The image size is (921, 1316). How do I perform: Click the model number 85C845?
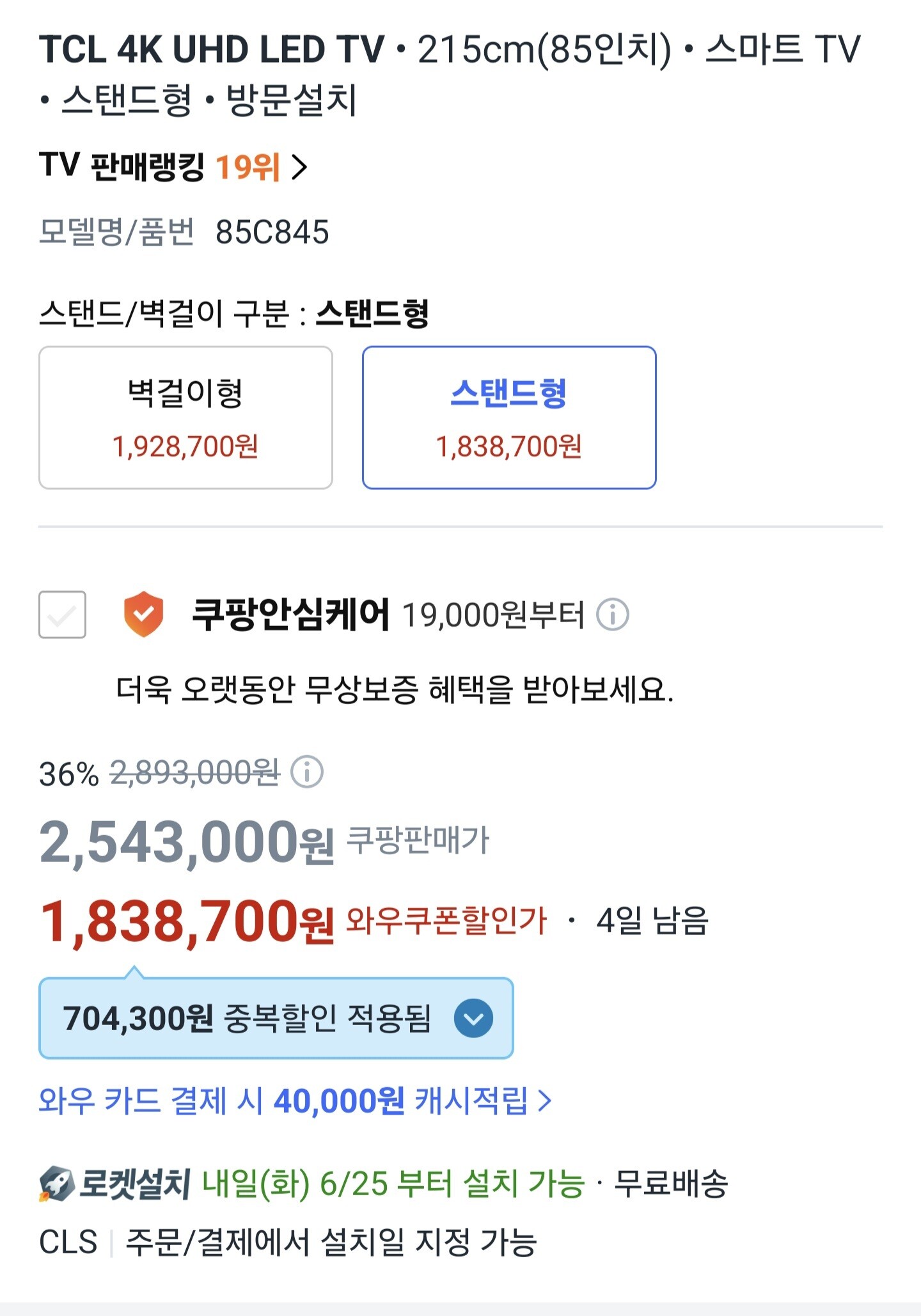tap(272, 232)
